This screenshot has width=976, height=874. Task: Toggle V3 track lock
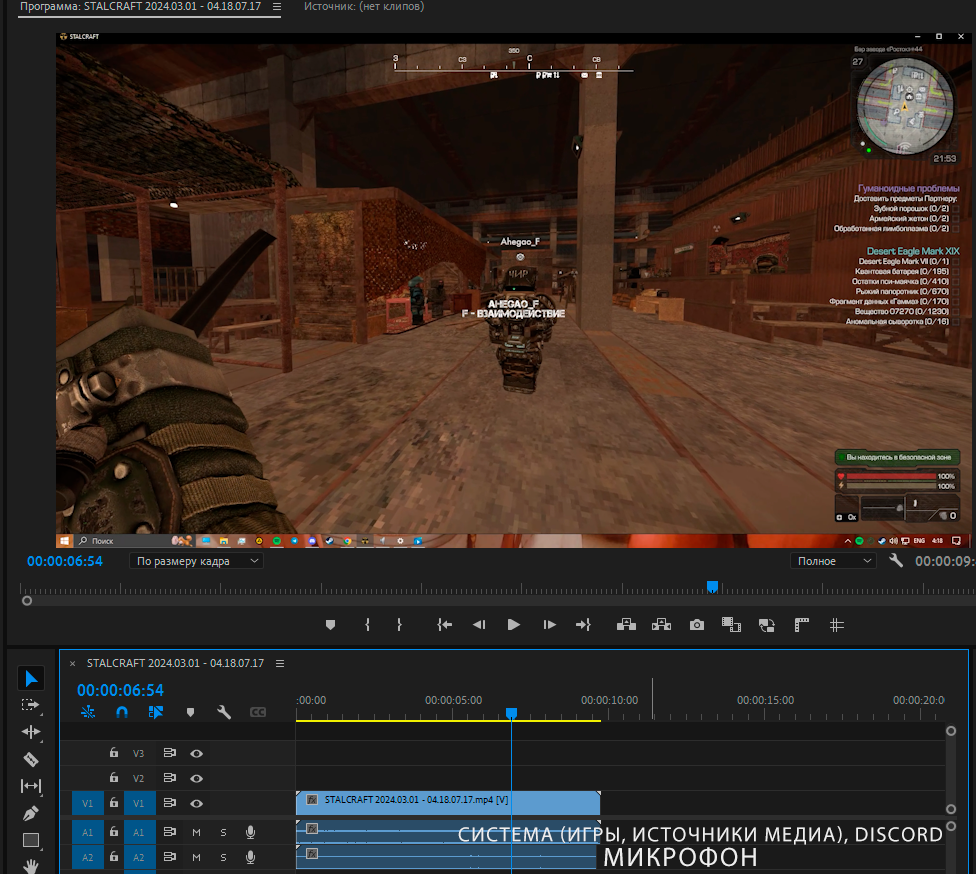[x=114, y=753]
